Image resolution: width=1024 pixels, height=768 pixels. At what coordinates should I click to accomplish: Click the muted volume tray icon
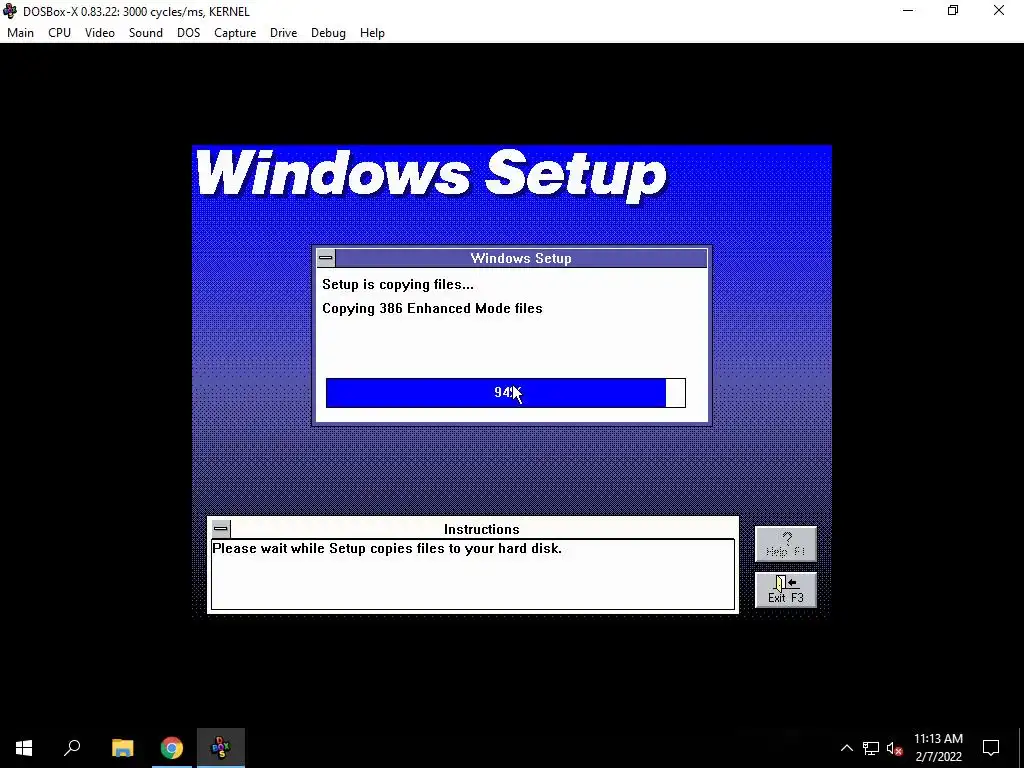(x=894, y=748)
